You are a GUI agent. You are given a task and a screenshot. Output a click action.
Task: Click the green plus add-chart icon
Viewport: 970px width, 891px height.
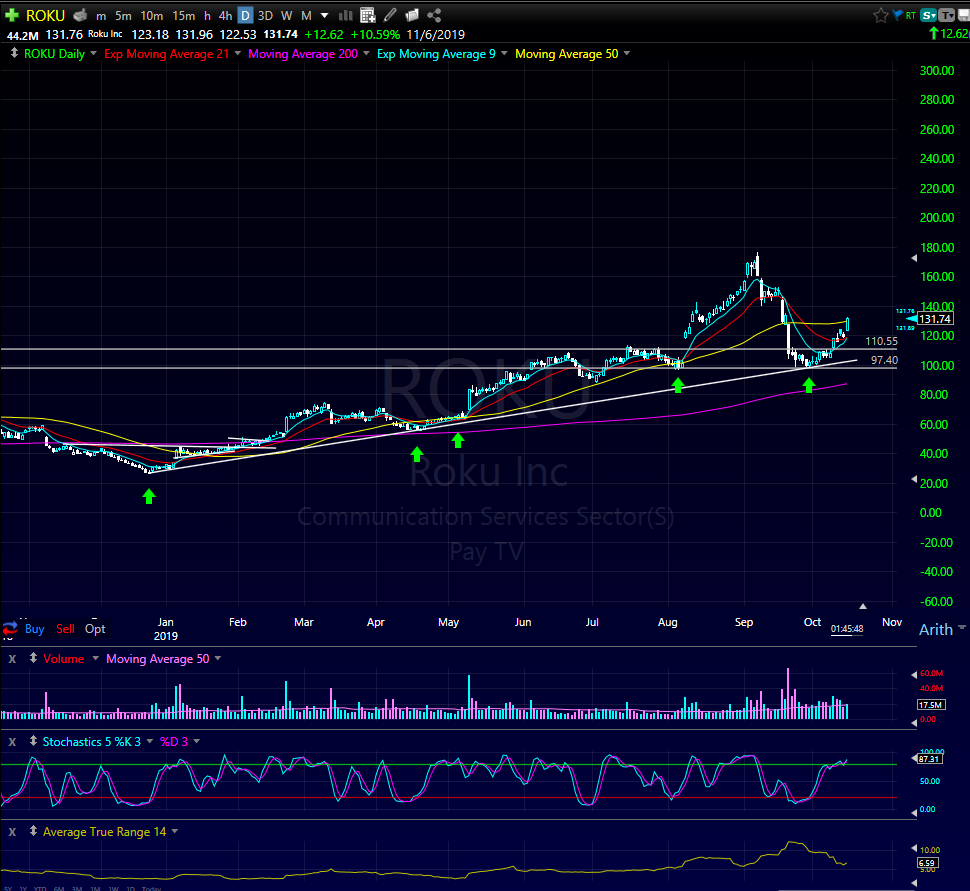11,15
